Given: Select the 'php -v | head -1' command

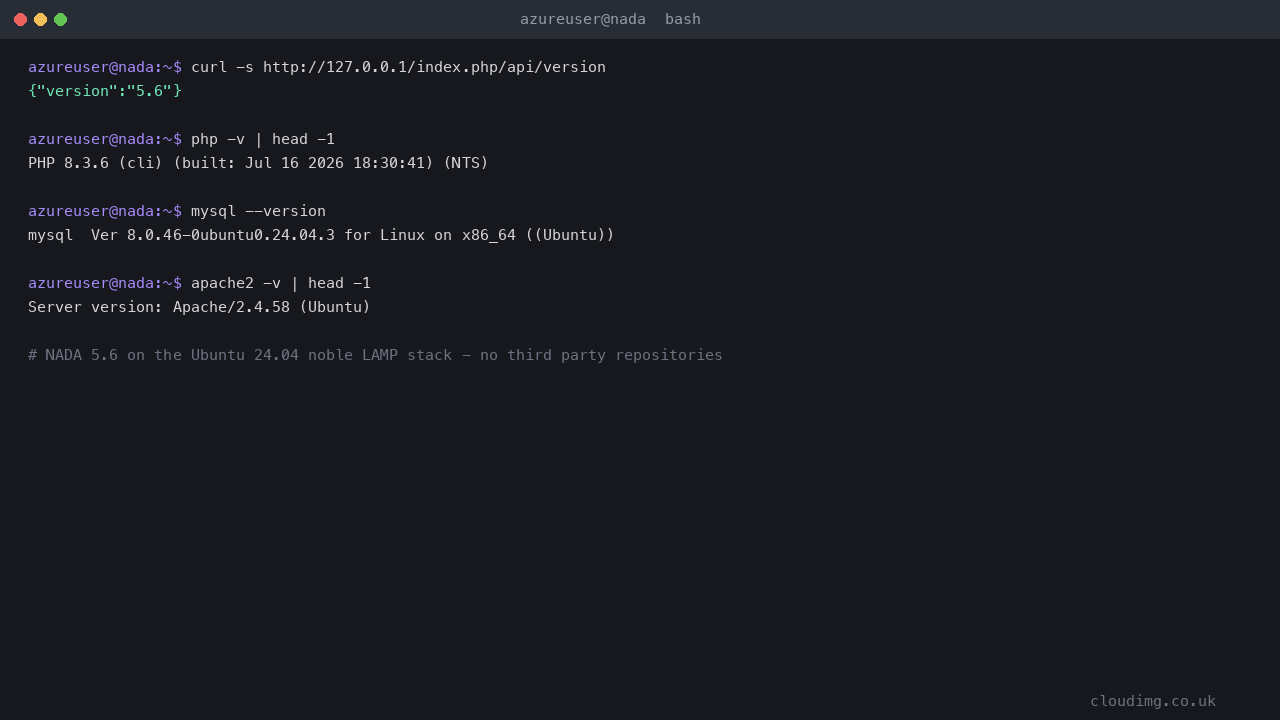Looking at the screenshot, I should click(263, 139).
